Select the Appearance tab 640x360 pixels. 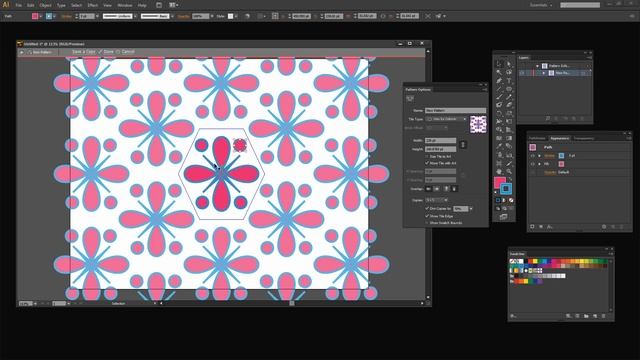pos(560,138)
